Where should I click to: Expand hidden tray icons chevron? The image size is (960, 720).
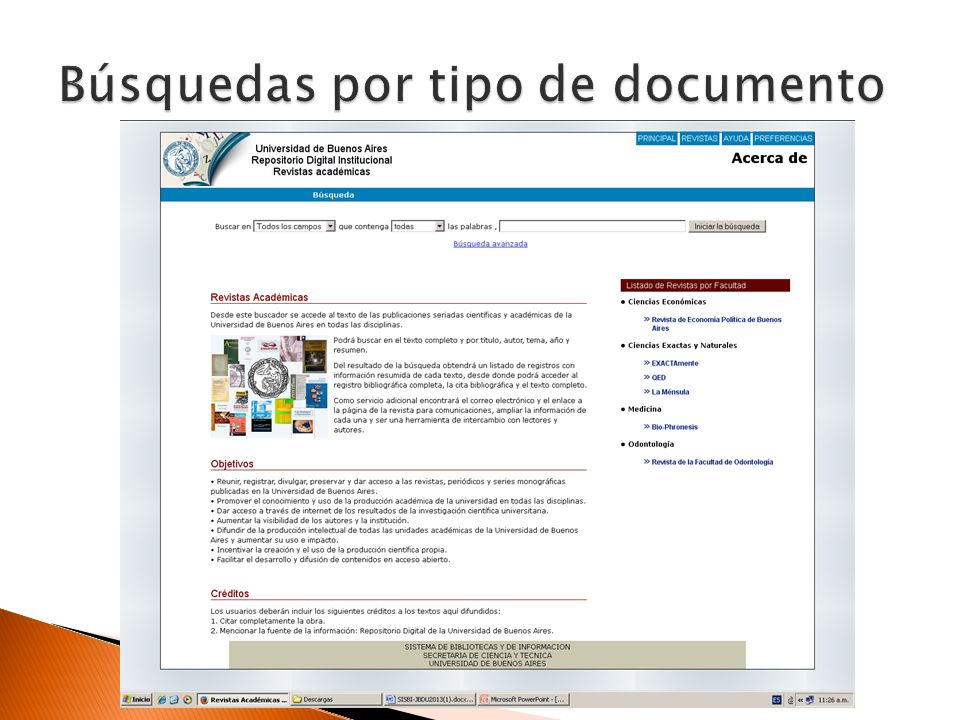point(800,700)
